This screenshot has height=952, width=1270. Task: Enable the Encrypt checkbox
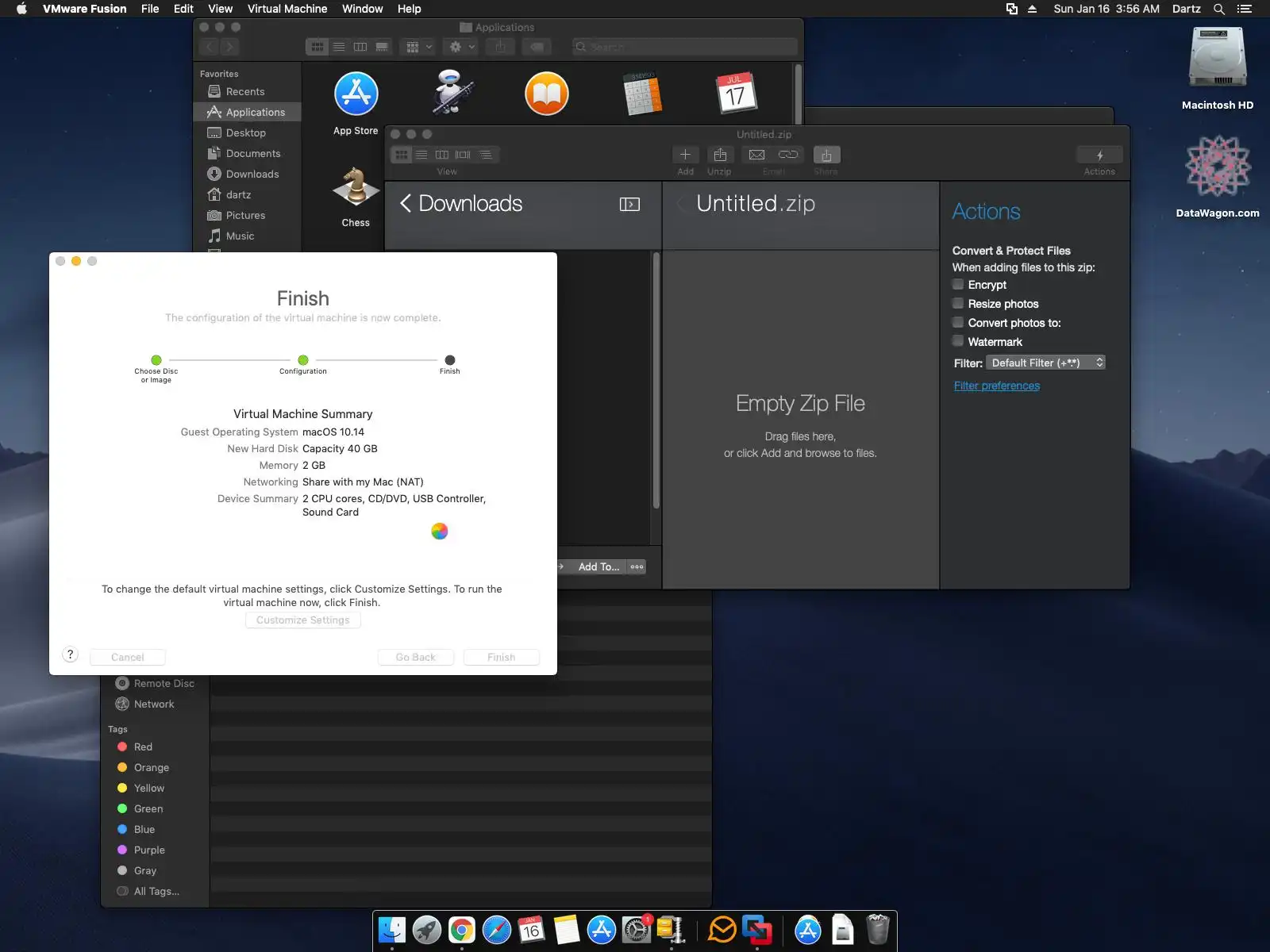(958, 284)
